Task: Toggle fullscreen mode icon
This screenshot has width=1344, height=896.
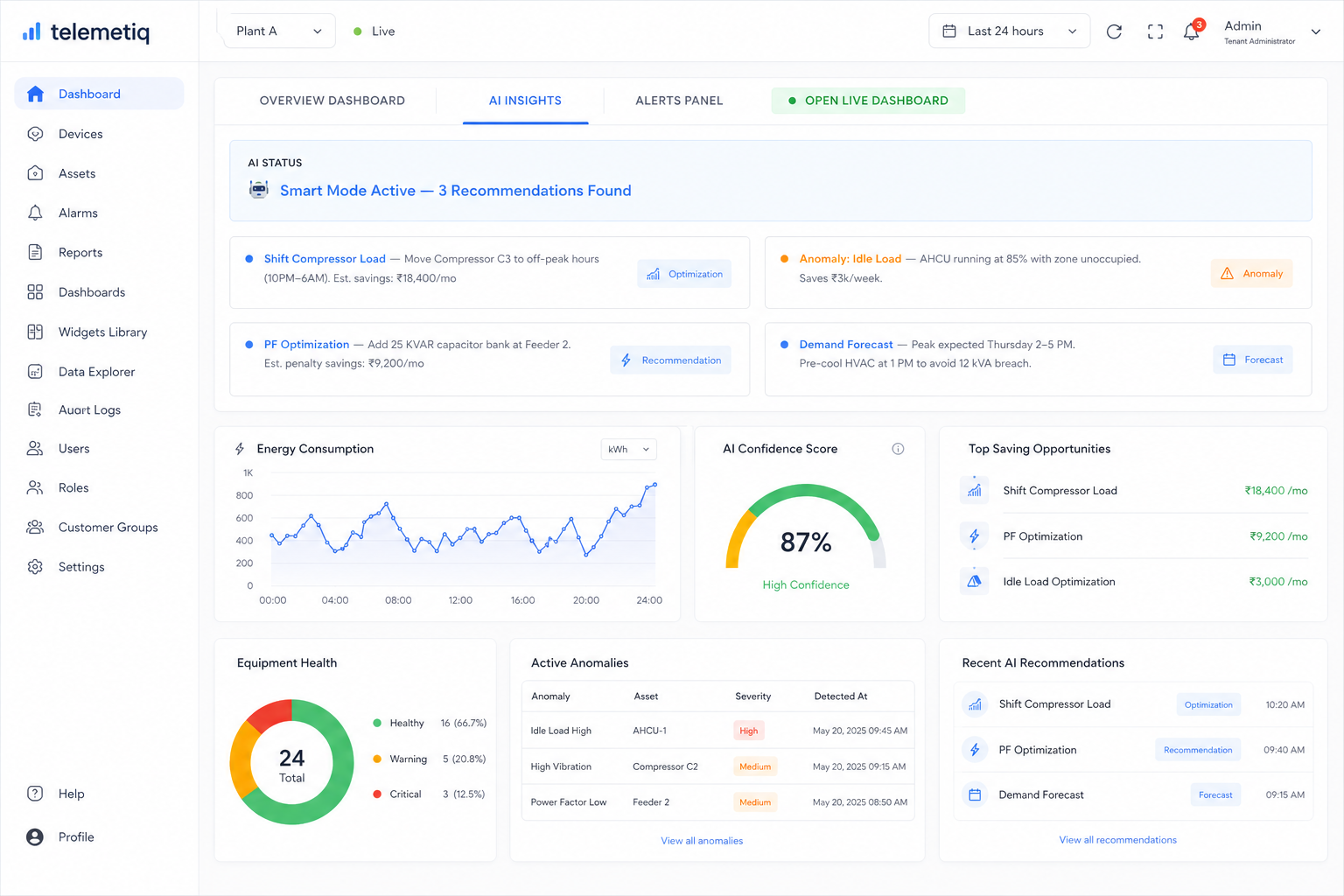Action: (x=1155, y=31)
